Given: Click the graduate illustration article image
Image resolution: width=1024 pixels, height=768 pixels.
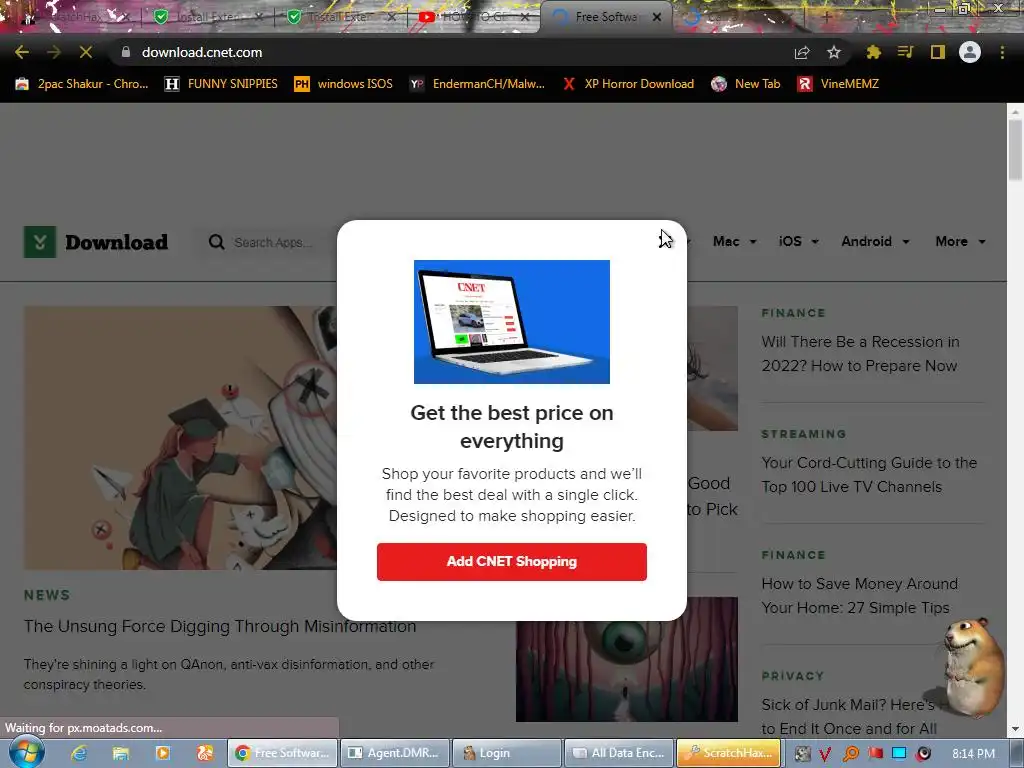Looking at the screenshot, I should click(x=180, y=438).
